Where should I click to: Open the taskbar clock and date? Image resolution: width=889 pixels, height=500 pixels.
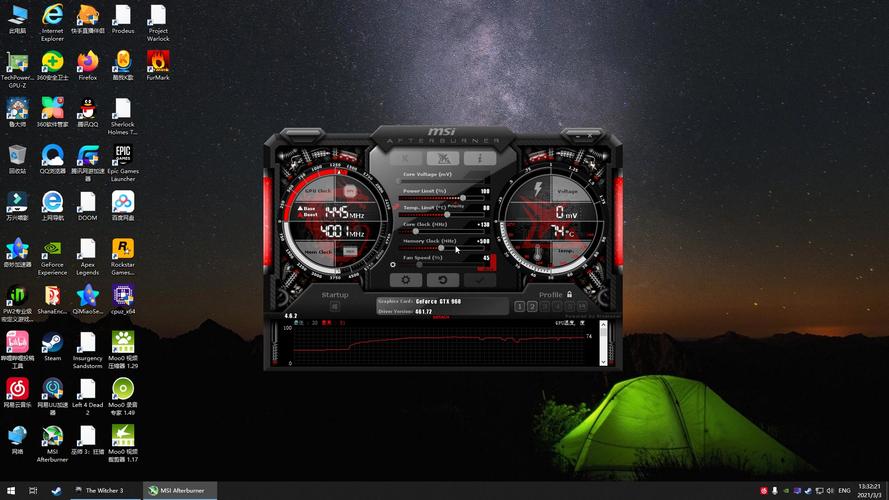tap(870, 490)
